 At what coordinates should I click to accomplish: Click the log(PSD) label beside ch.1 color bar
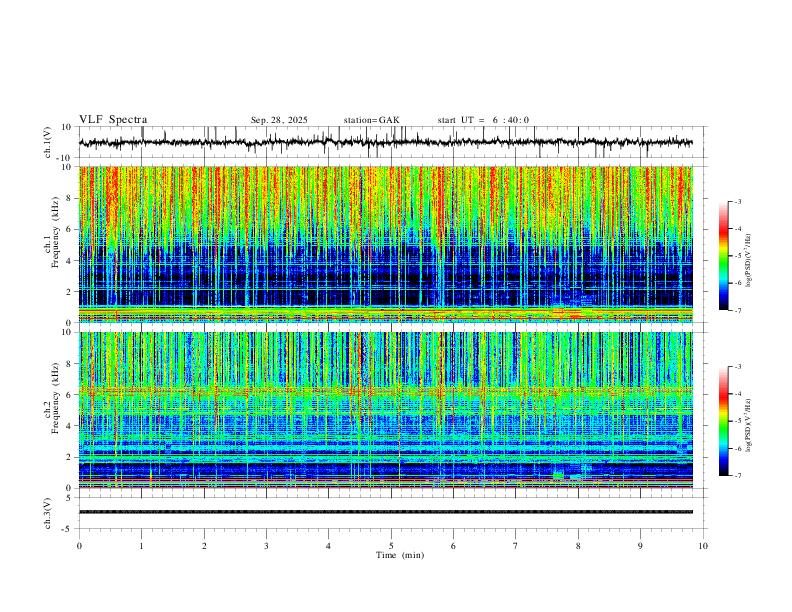click(748, 261)
